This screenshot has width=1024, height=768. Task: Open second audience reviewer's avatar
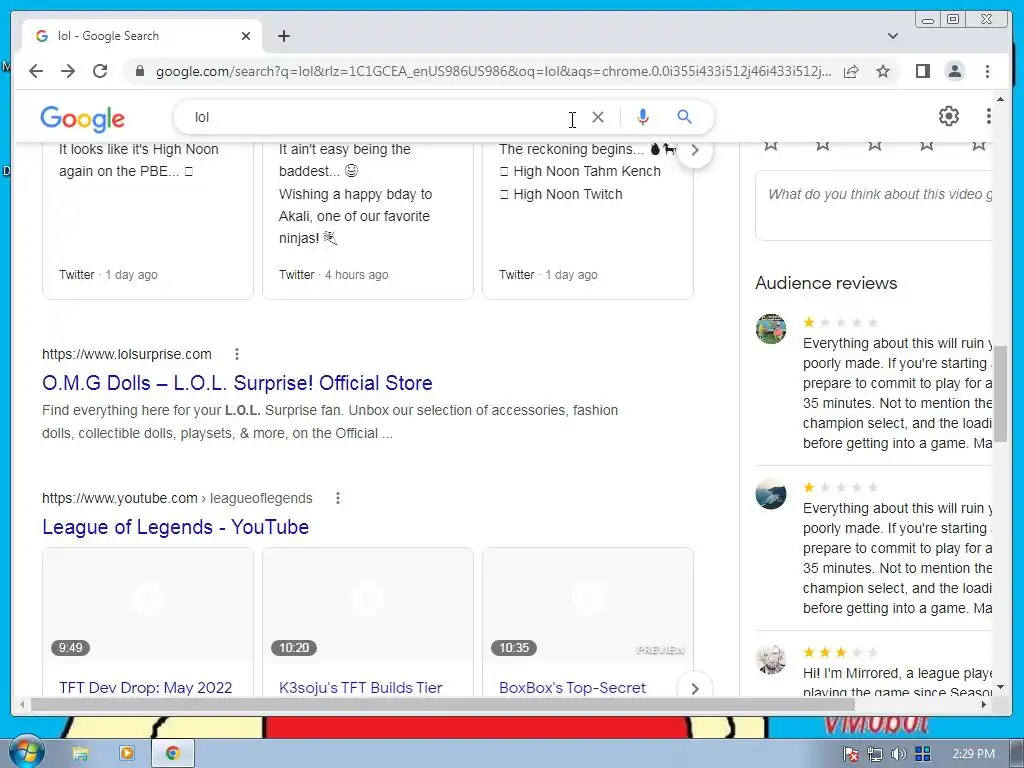771,494
